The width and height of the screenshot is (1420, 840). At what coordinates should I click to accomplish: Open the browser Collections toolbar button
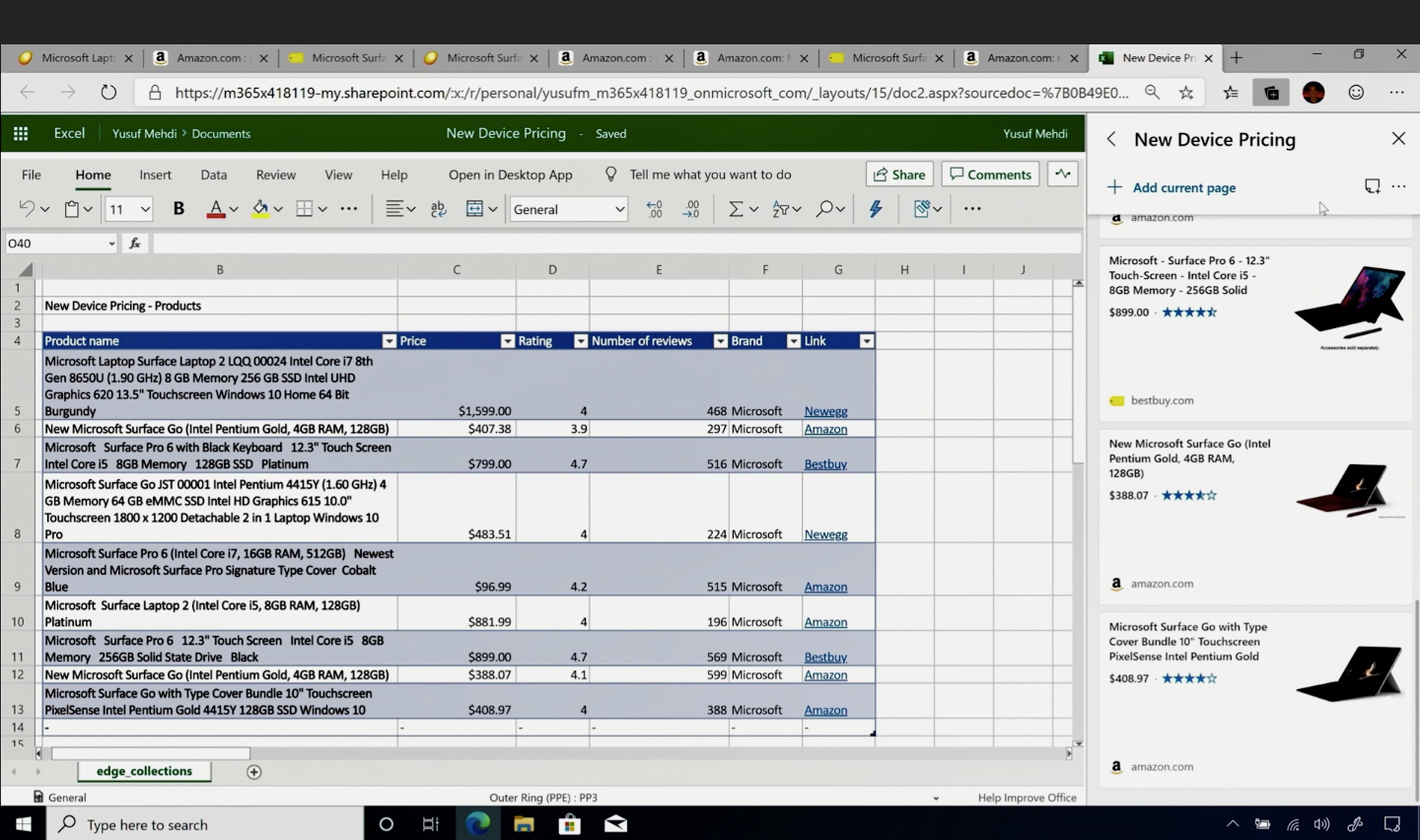(x=1271, y=93)
